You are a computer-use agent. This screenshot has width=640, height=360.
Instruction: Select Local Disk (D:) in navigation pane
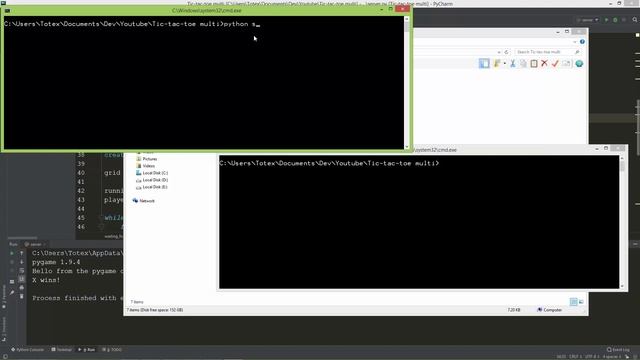(152, 180)
